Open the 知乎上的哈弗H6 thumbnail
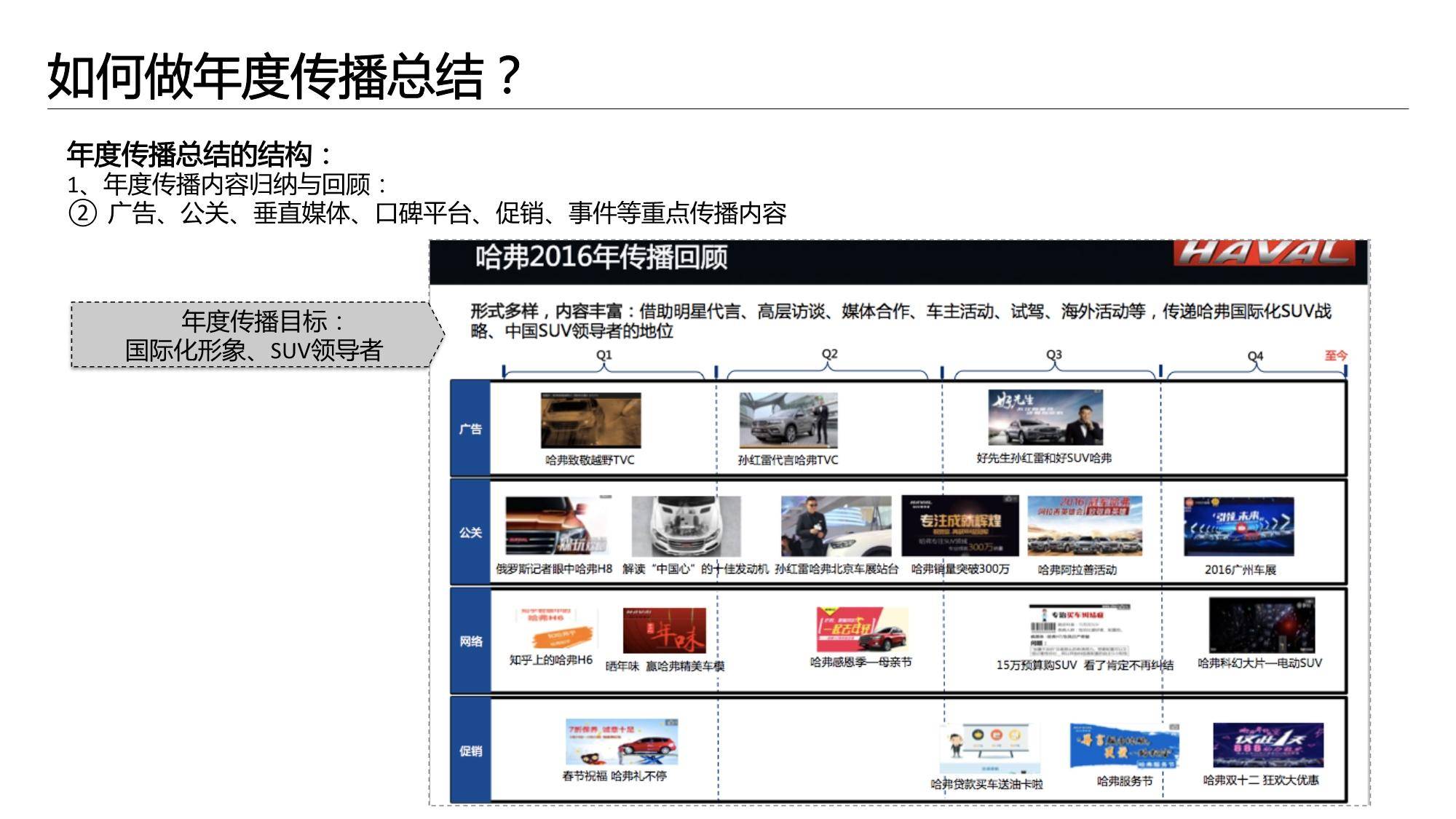Viewport: 1456px width, 819px height. 555,629
